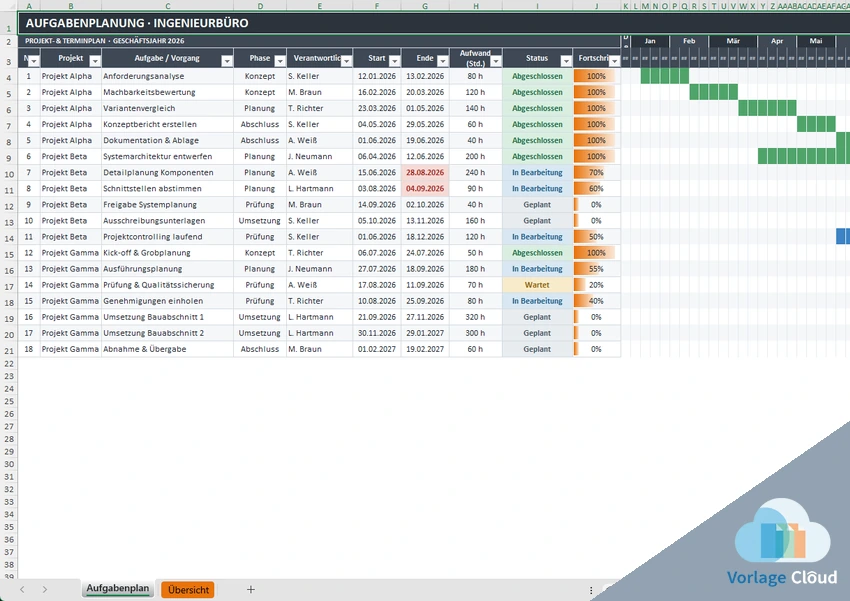Select the row 25 header
Image resolution: width=850 pixels, height=601 pixels.
tap(9, 402)
